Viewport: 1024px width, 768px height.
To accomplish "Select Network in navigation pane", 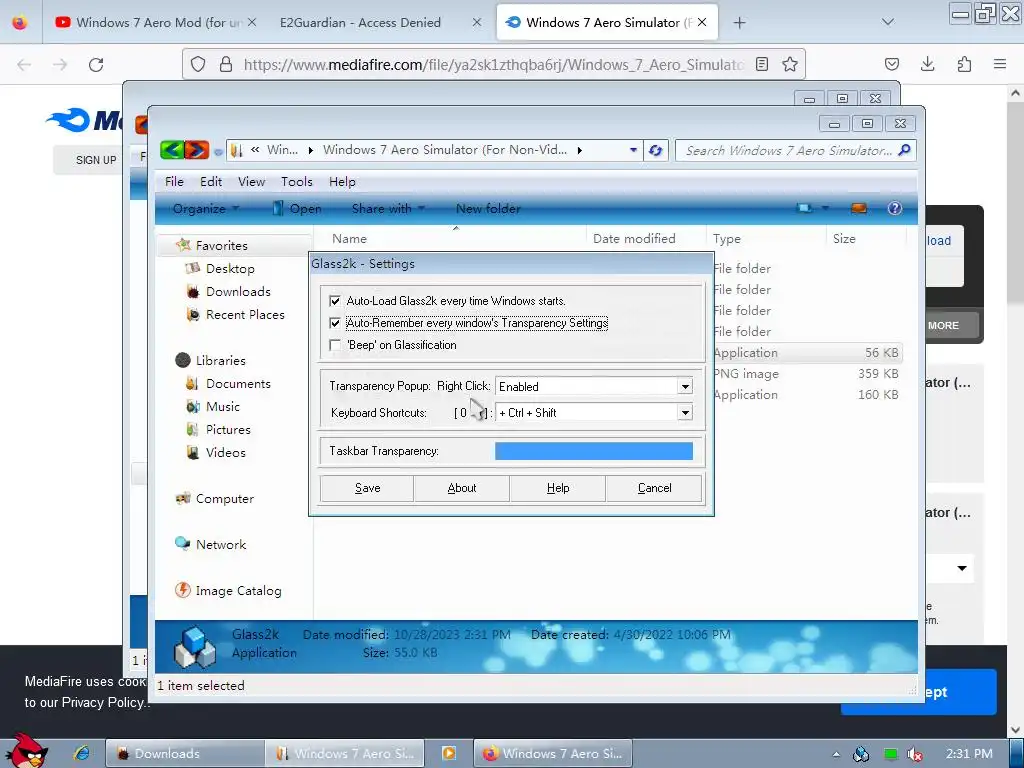I will 221,545.
